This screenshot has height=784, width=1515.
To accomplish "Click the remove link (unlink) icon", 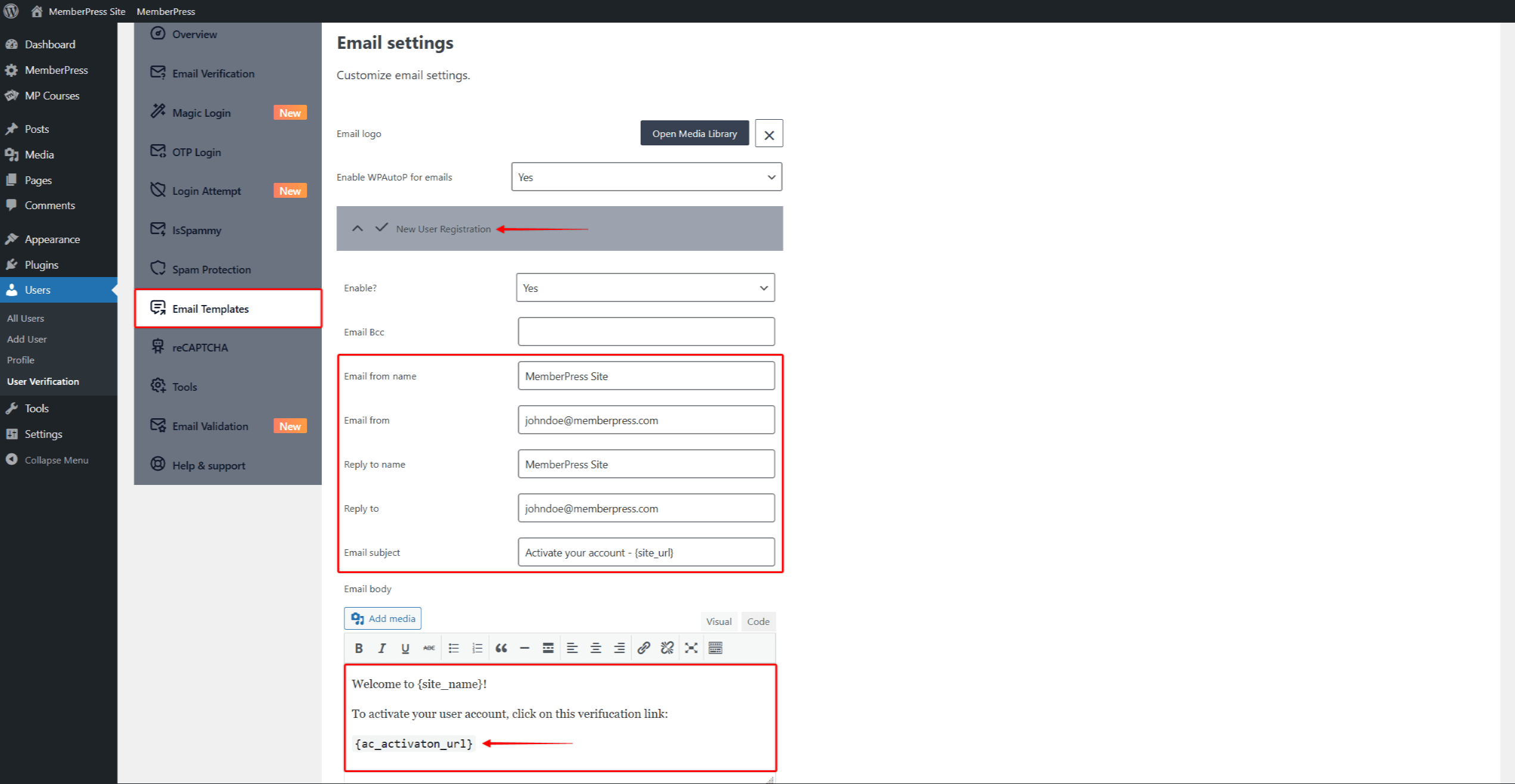I will pyautogui.click(x=667, y=648).
